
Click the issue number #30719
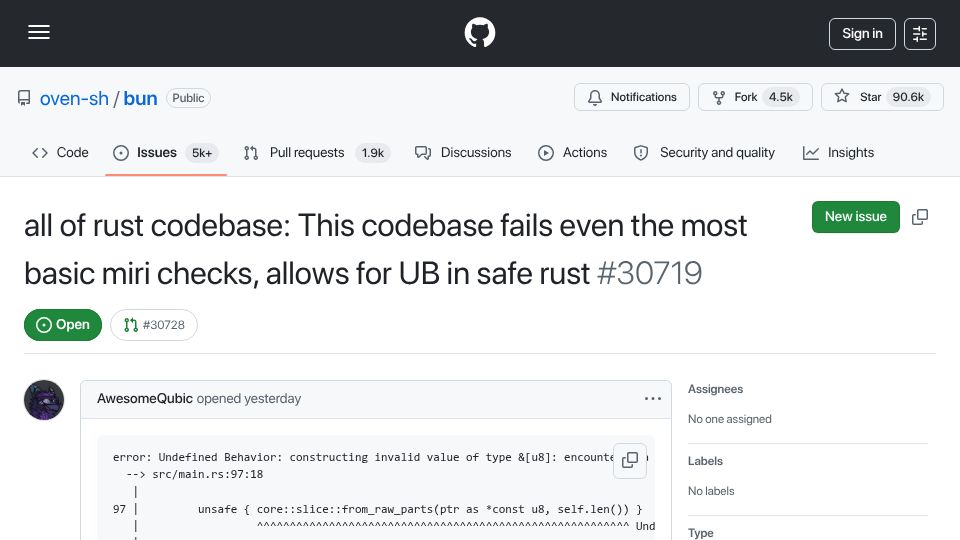tap(650, 273)
